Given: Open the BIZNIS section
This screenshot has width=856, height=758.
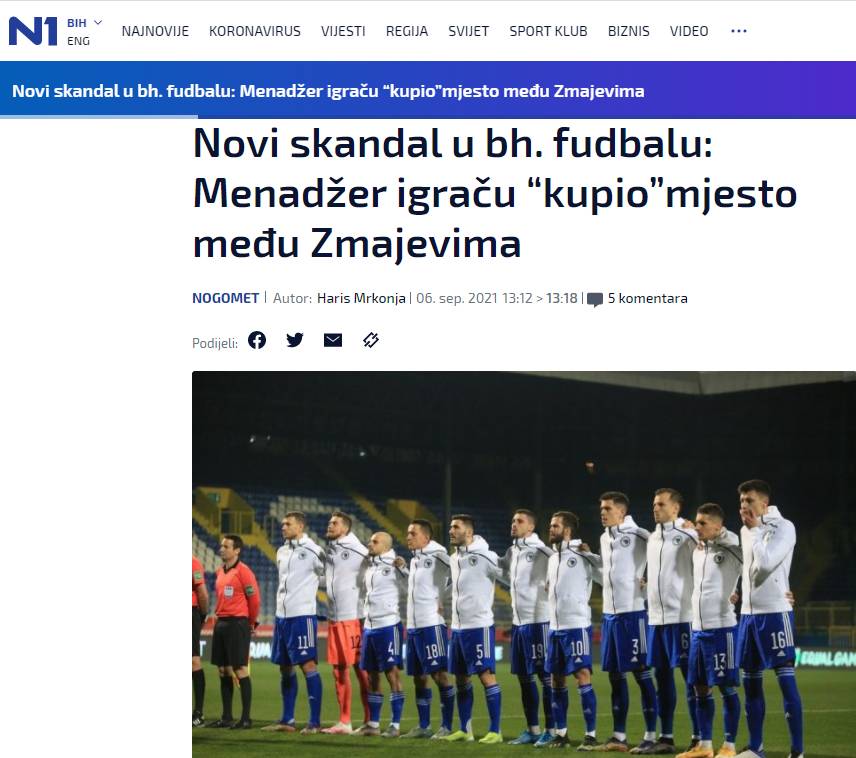Looking at the screenshot, I should click(x=629, y=31).
